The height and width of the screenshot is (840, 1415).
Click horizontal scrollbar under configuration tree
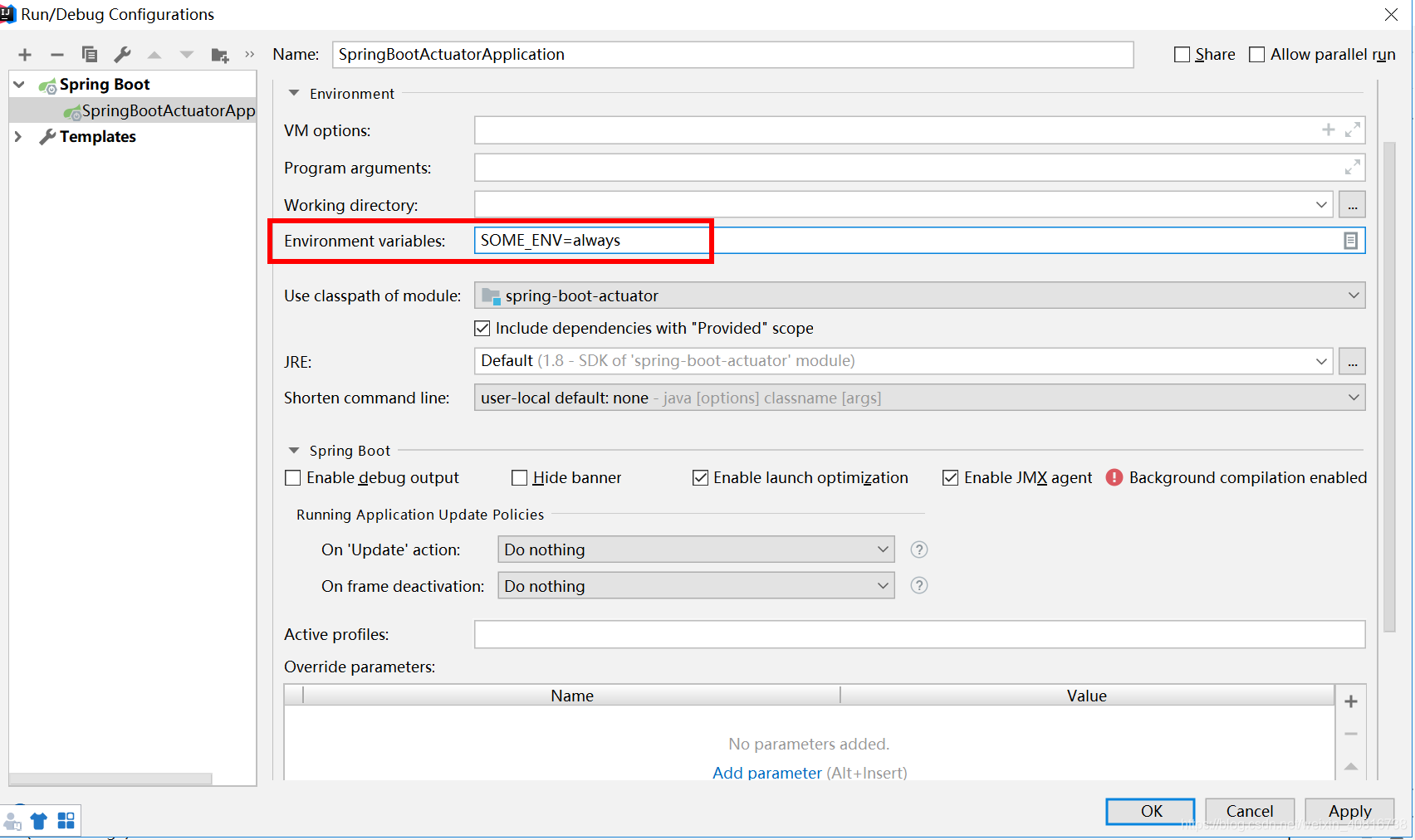[110, 779]
